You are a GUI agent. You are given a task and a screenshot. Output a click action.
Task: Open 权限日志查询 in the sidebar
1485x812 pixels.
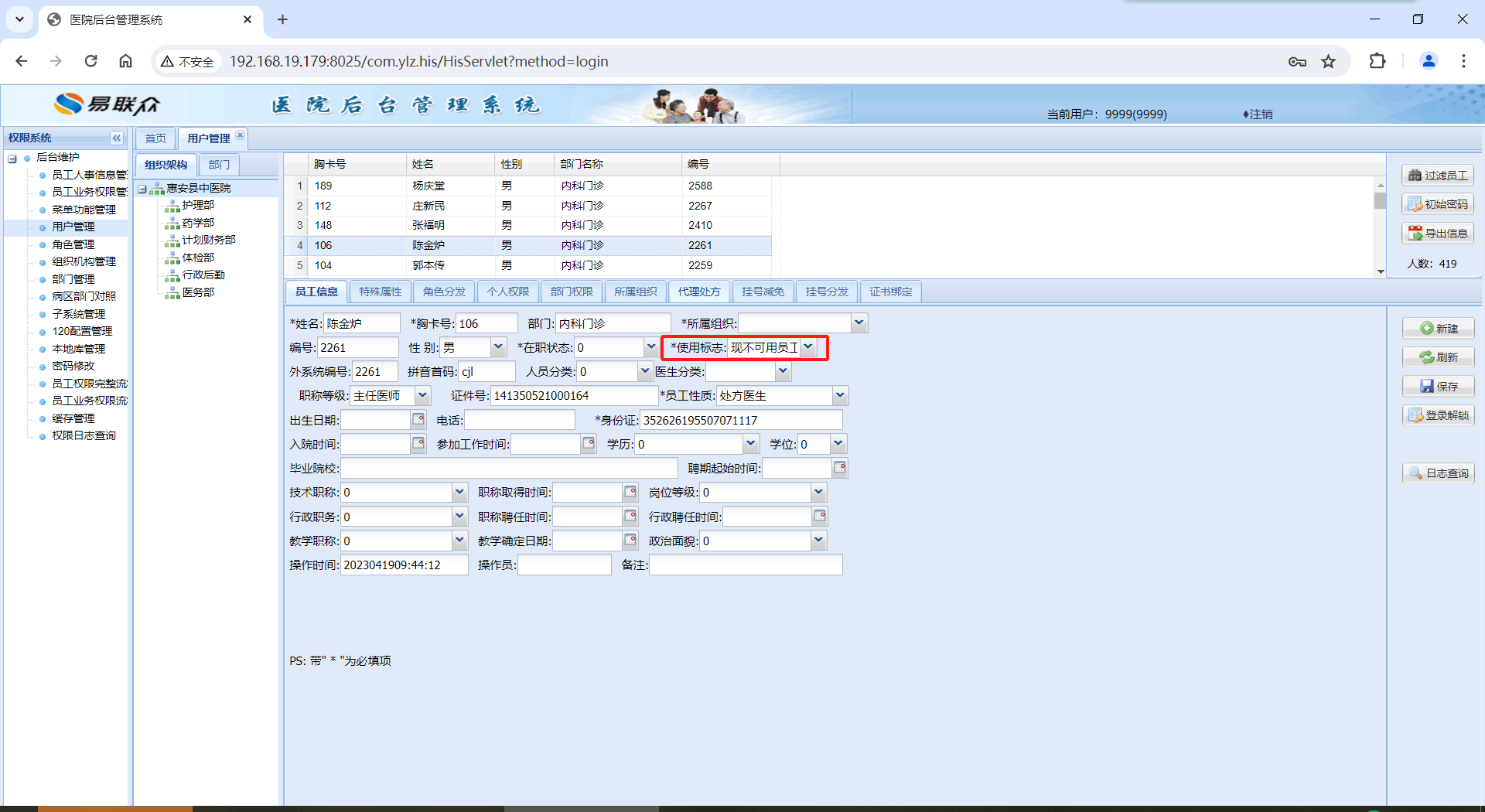[x=84, y=435]
